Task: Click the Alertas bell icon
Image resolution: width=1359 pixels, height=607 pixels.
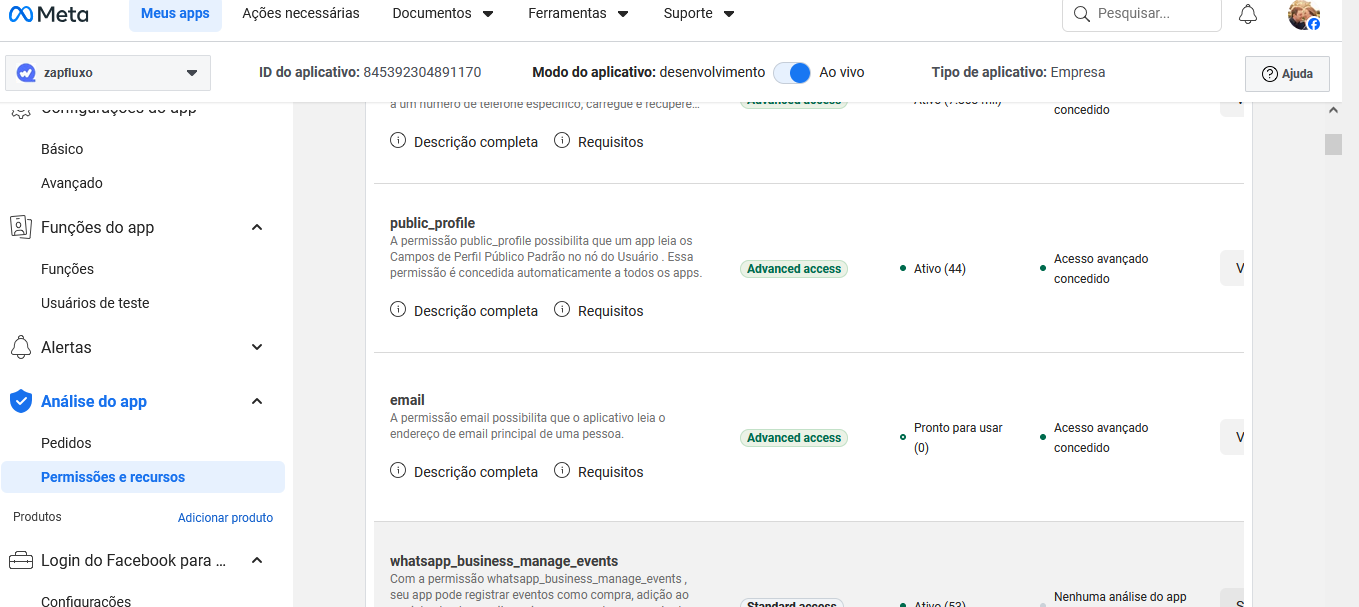Action: coord(20,347)
